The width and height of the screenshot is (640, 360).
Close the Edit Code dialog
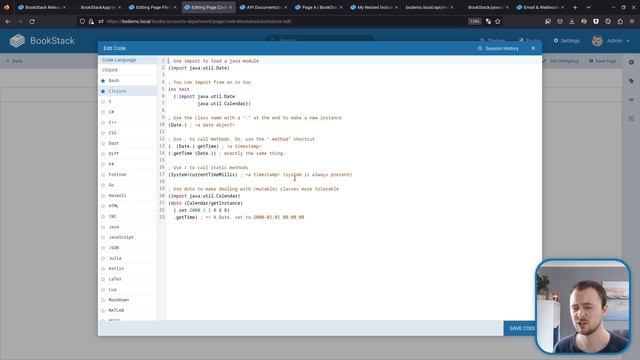pos(533,48)
